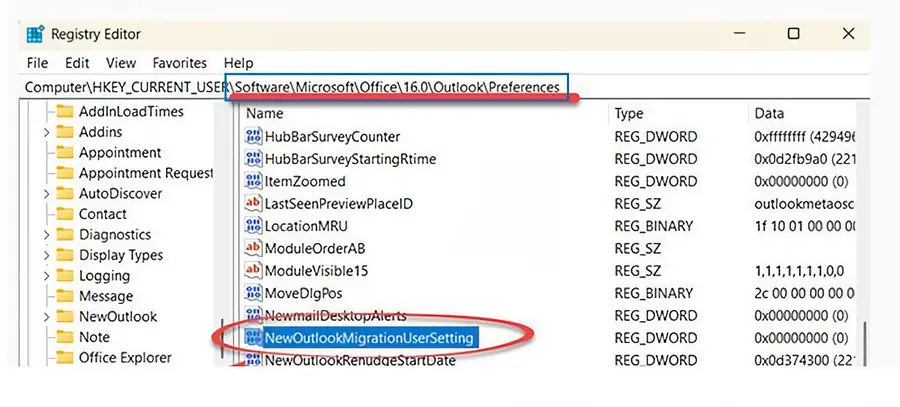This screenshot has height=407, width=900.
Task: Expand the NewOutlook tree node
Action: point(46,317)
